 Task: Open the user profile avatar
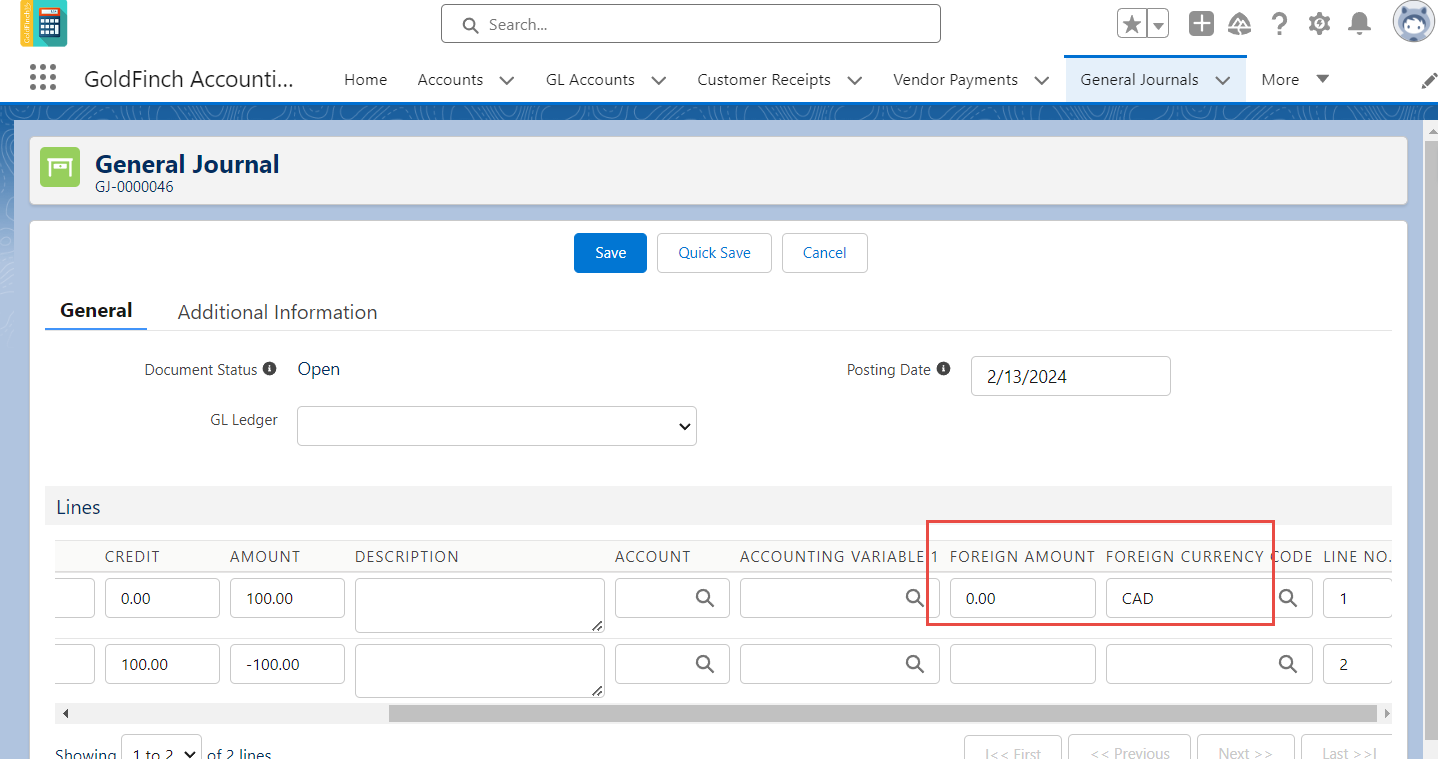click(1414, 22)
